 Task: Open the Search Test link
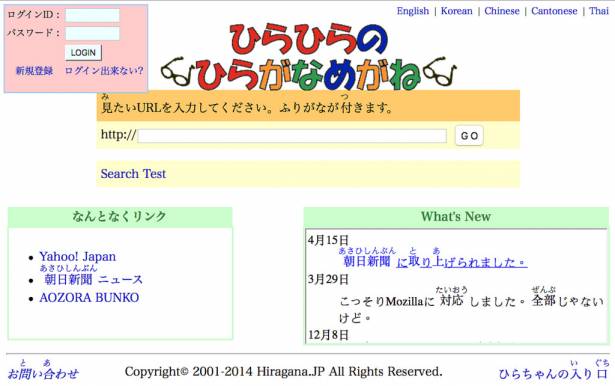pyautogui.click(x=133, y=174)
